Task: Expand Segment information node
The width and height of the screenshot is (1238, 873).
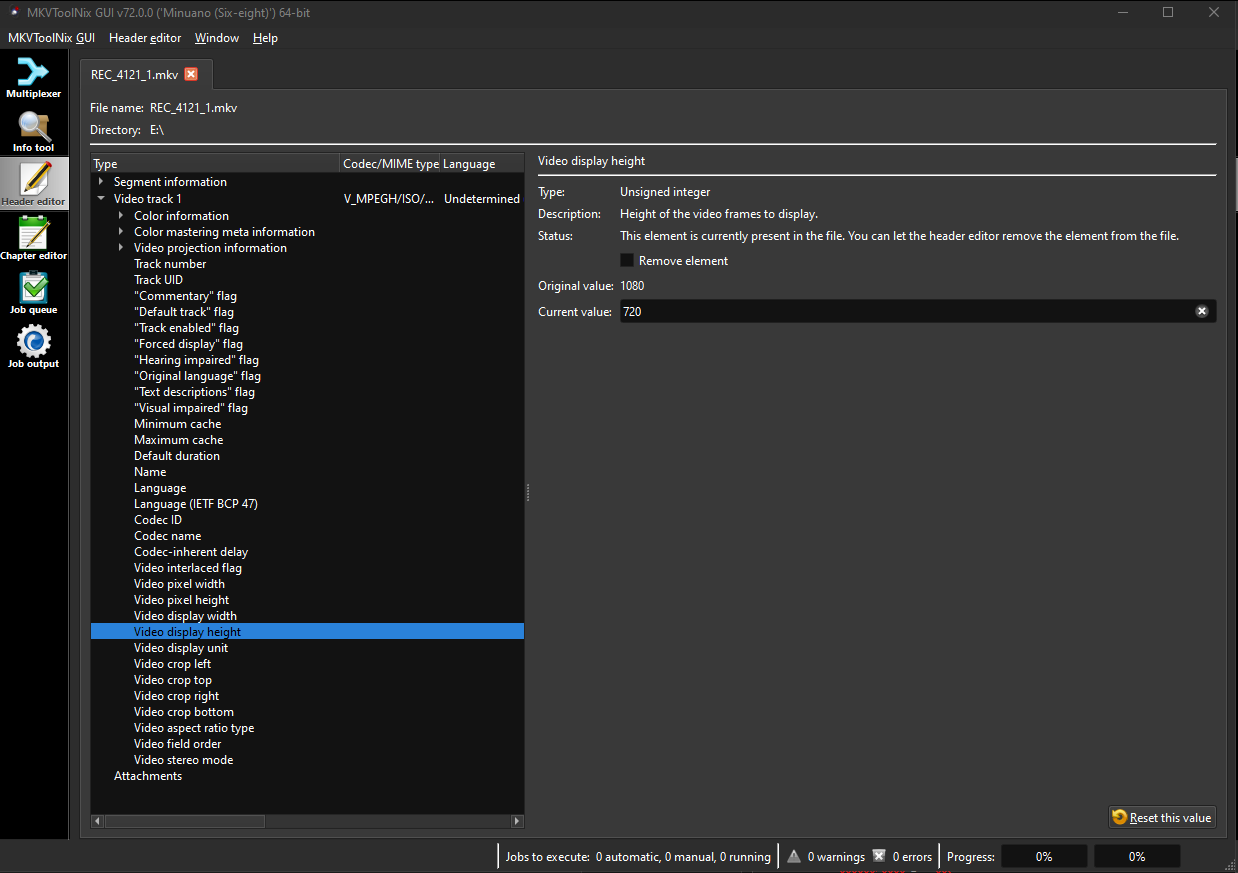Action: pos(101,182)
